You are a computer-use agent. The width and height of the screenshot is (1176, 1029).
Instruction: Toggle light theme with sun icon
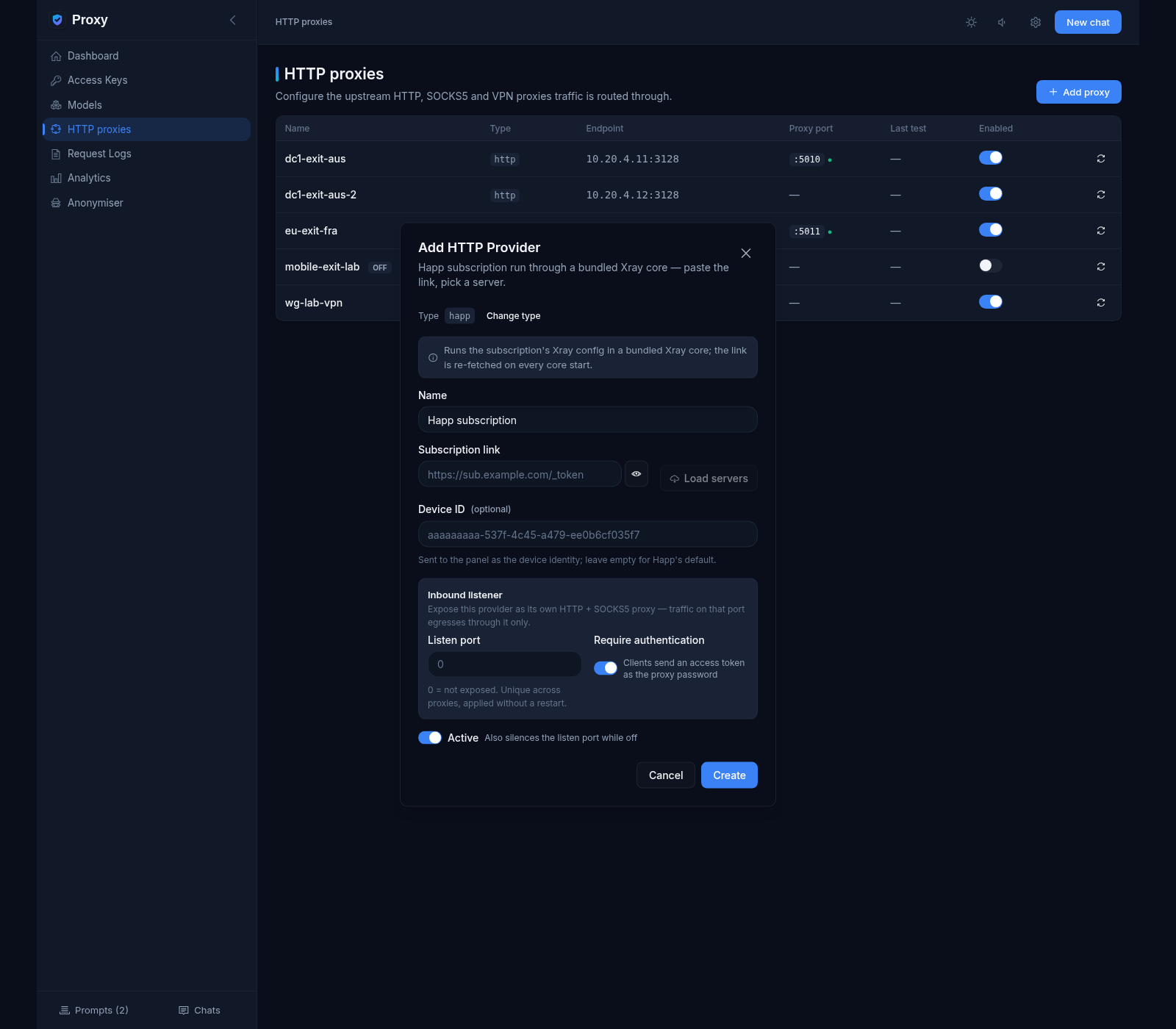coord(971,22)
